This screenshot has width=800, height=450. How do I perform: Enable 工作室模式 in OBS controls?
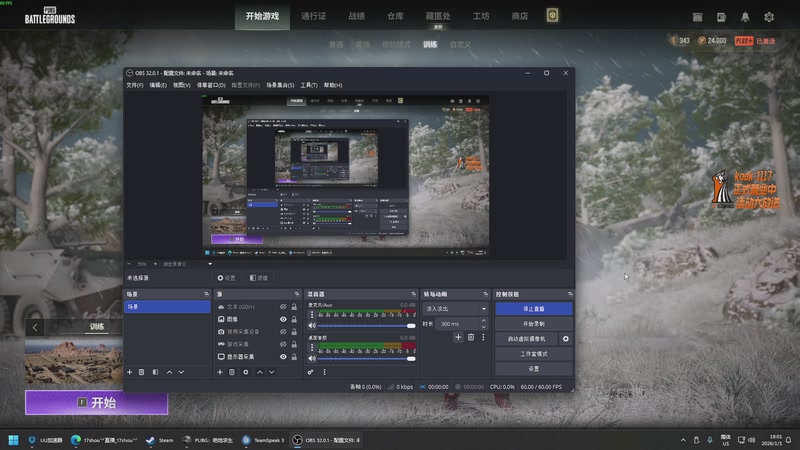click(x=534, y=354)
